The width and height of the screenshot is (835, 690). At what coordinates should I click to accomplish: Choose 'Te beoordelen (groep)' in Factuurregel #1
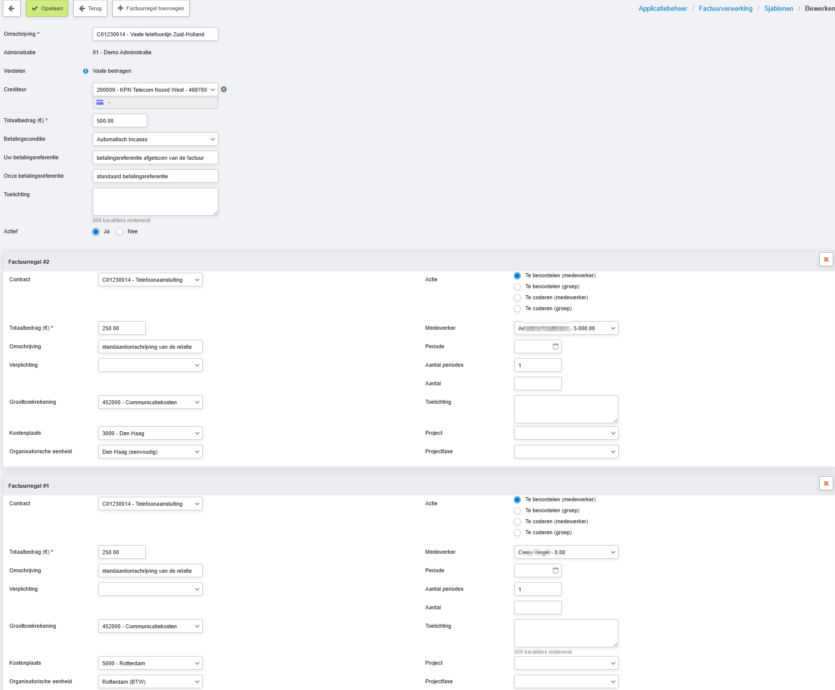click(517, 510)
